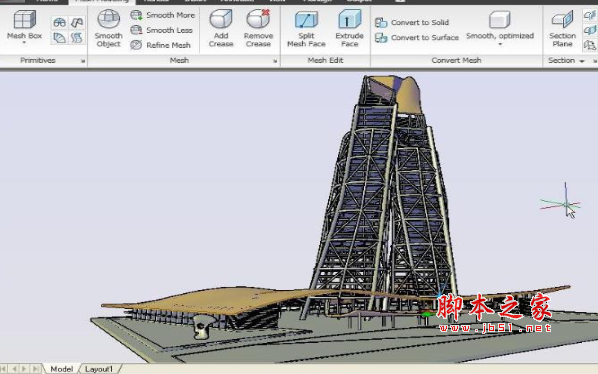Switch to the Model tab
Screen dimensions: 598x374
tap(61, 369)
